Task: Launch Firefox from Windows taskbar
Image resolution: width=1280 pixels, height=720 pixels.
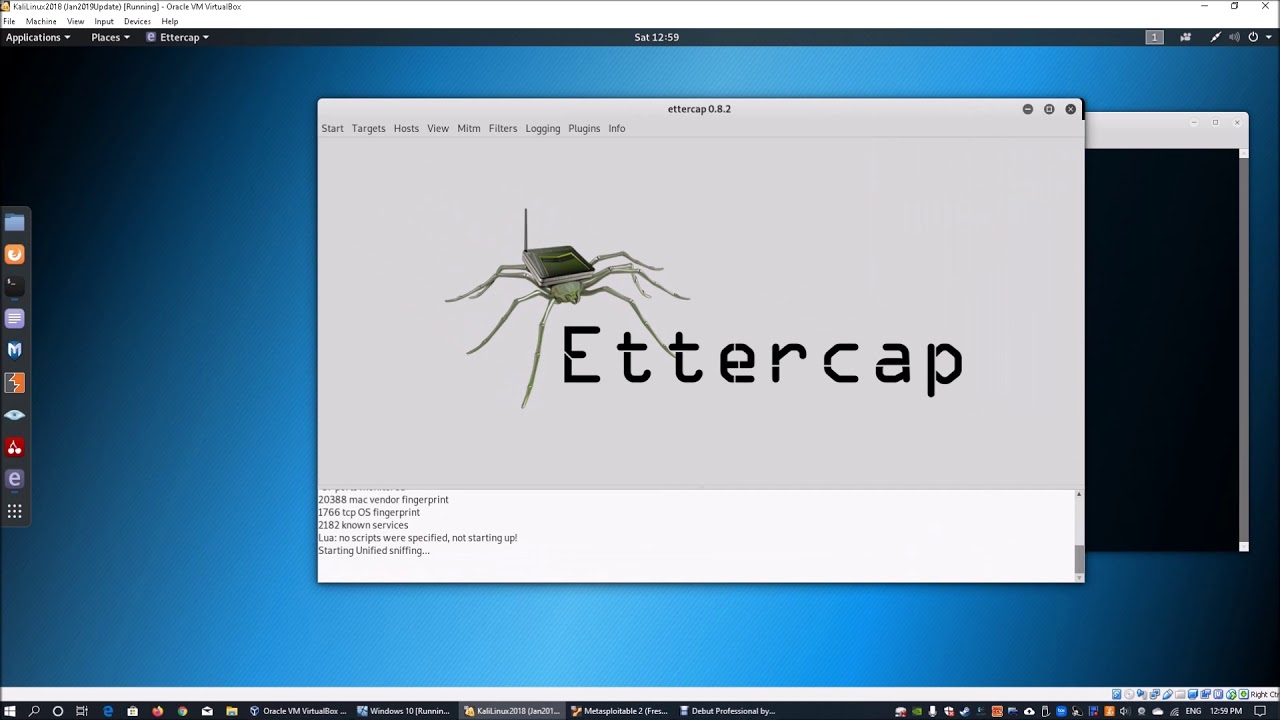Action: tap(157, 711)
